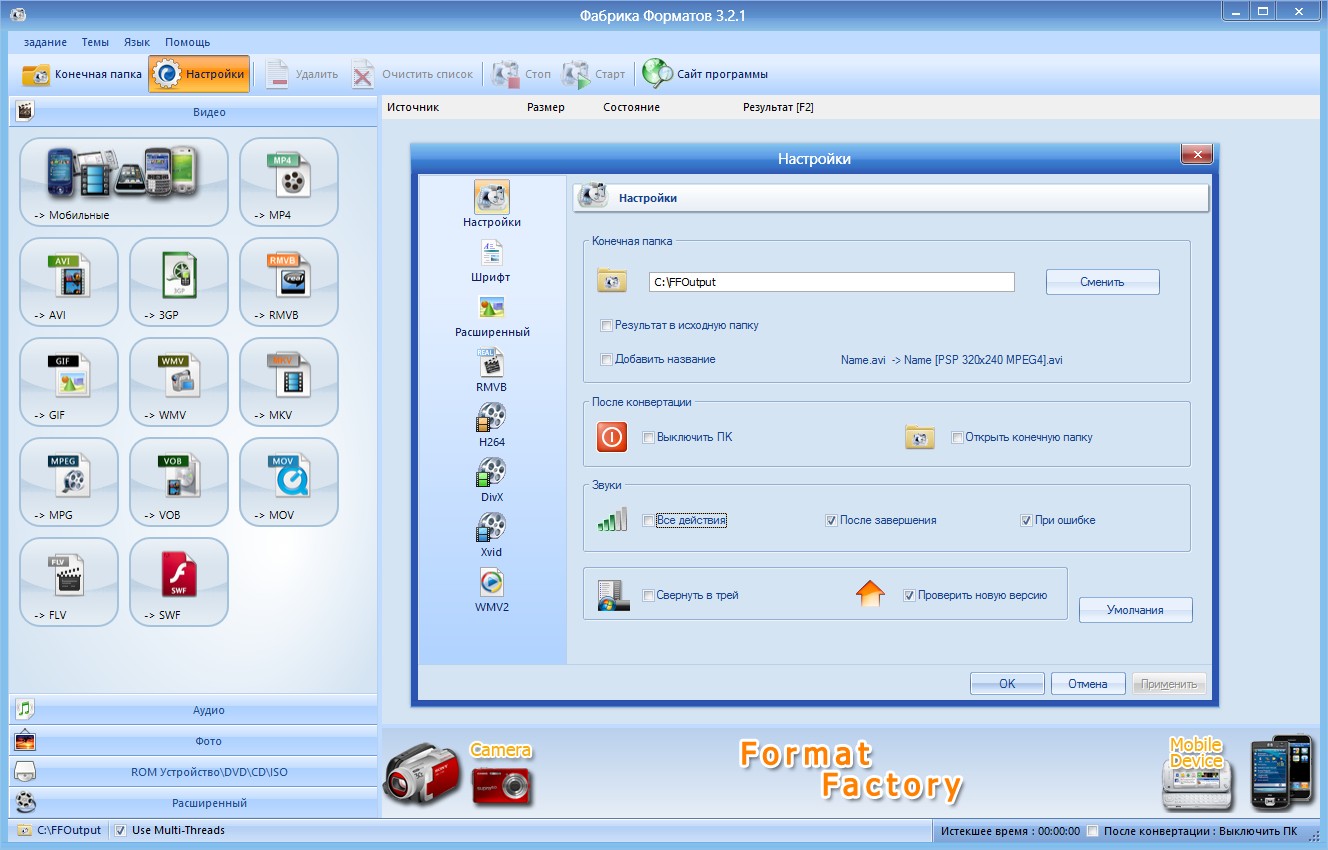
Task: Confirm settings with OK button
Action: (x=1007, y=684)
